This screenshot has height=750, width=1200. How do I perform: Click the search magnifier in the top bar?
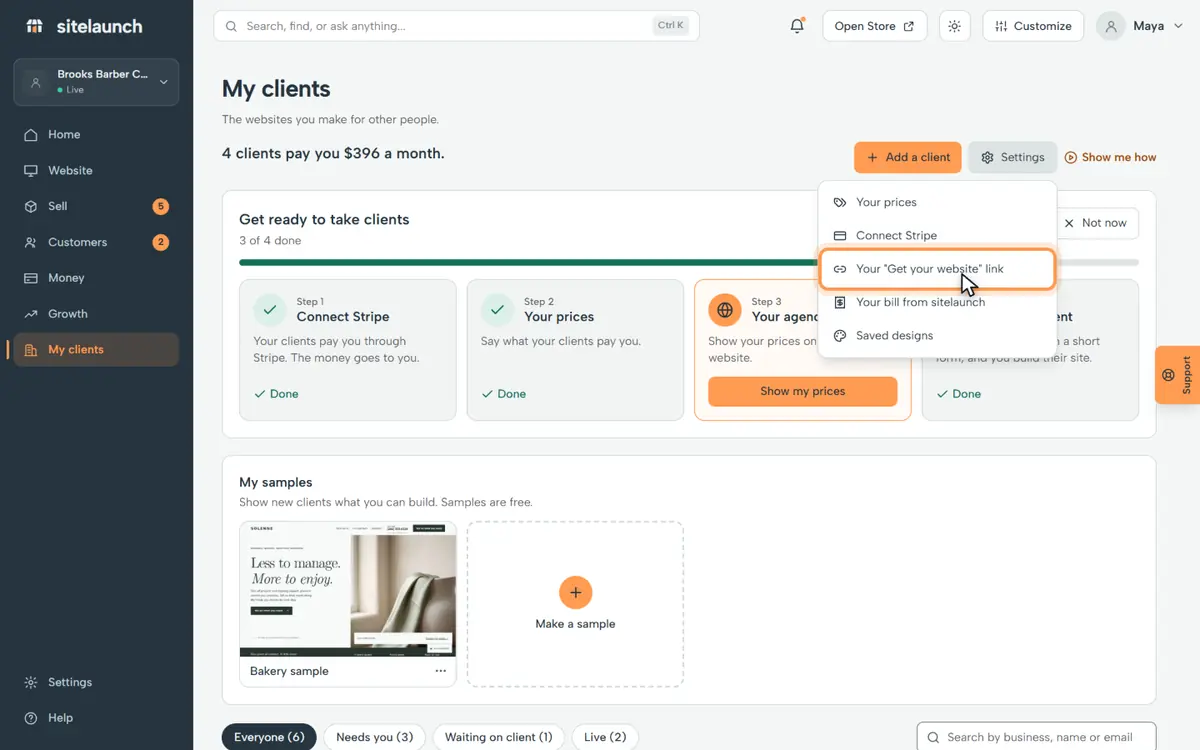tap(232, 26)
